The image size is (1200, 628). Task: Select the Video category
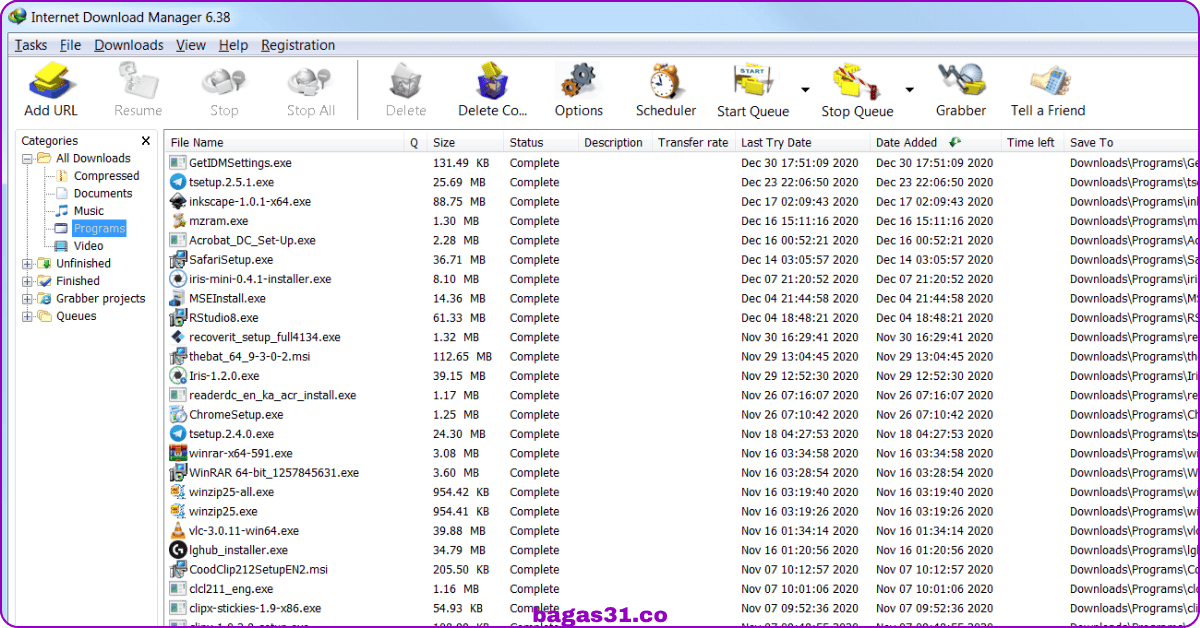click(88, 246)
